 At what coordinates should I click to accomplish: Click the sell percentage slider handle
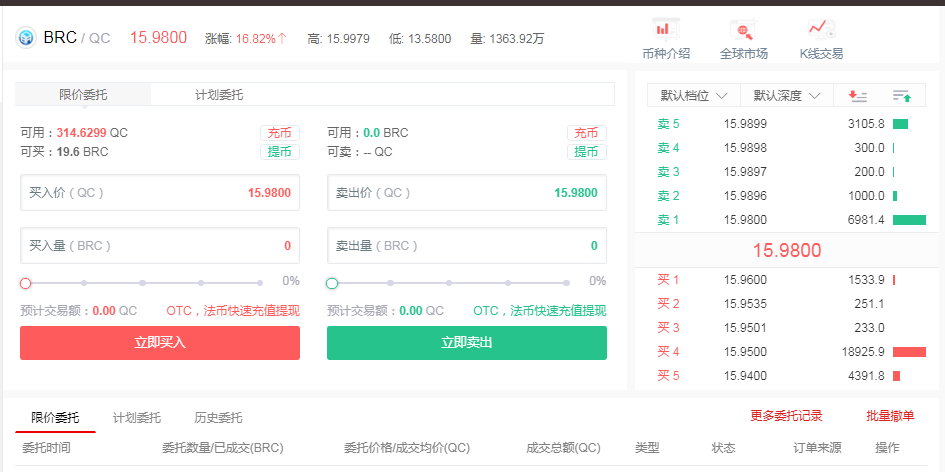pyautogui.click(x=332, y=283)
